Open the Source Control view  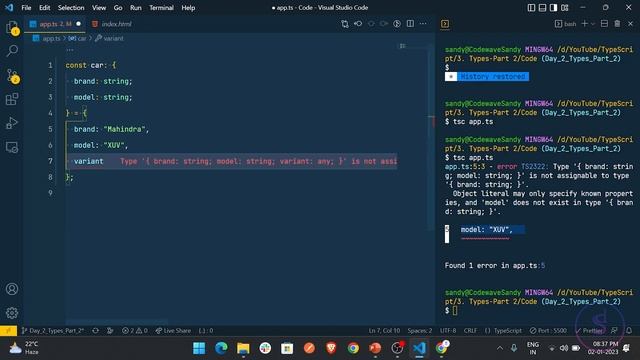[x=12, y=76]
